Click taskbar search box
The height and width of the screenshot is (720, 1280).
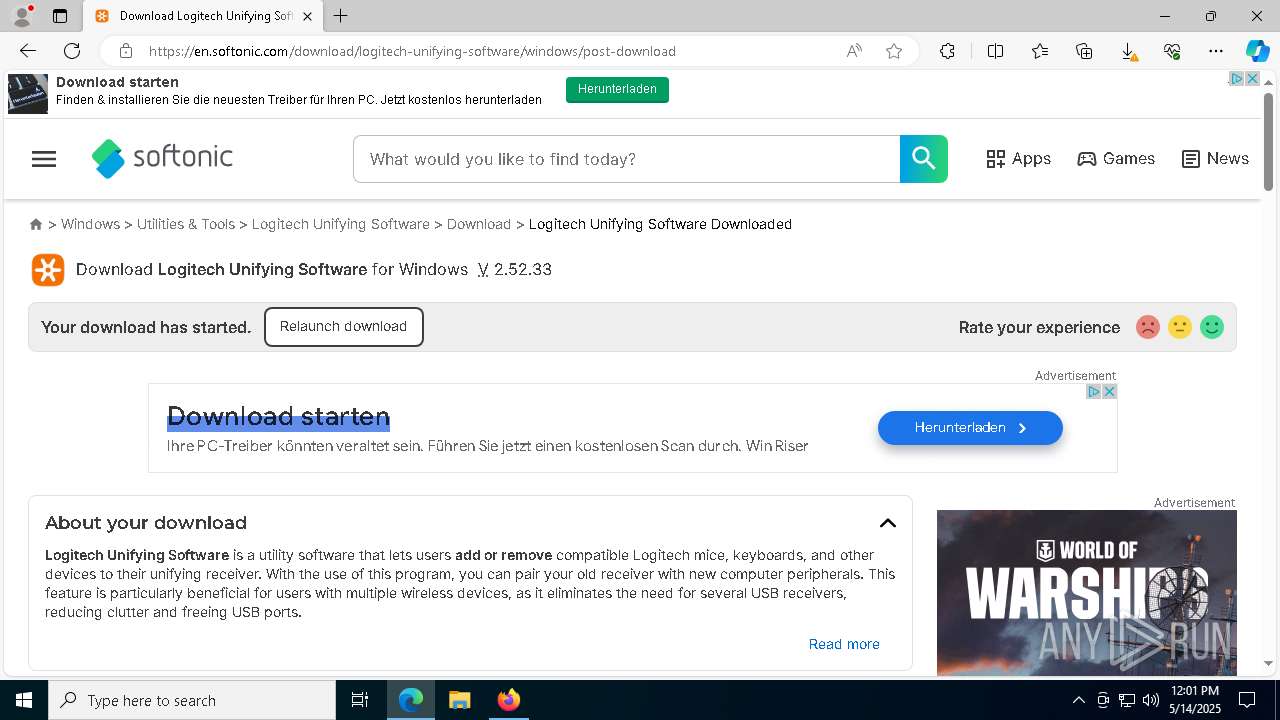pos(192,700)
